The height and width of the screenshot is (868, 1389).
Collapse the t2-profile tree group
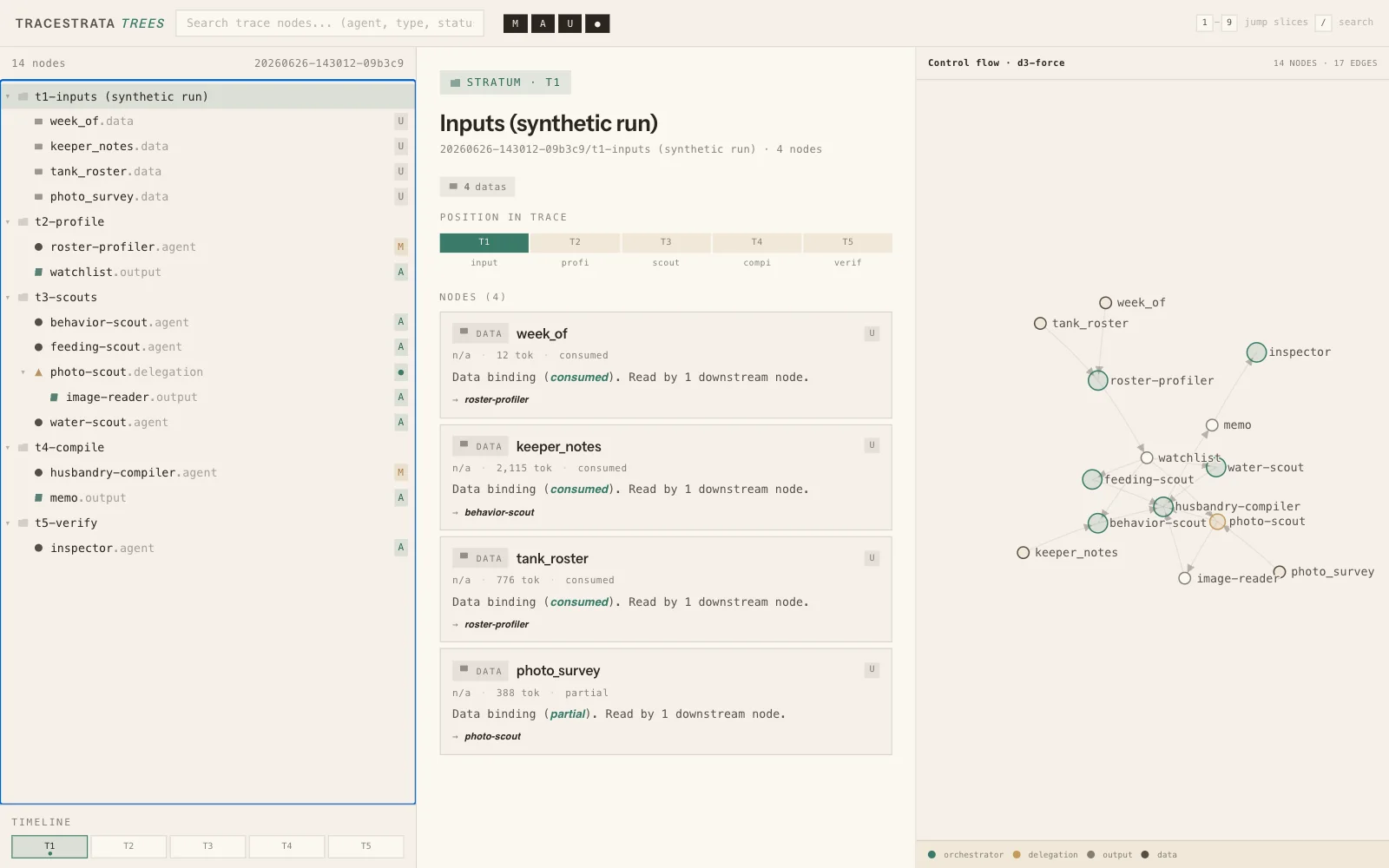pos(8,221)
